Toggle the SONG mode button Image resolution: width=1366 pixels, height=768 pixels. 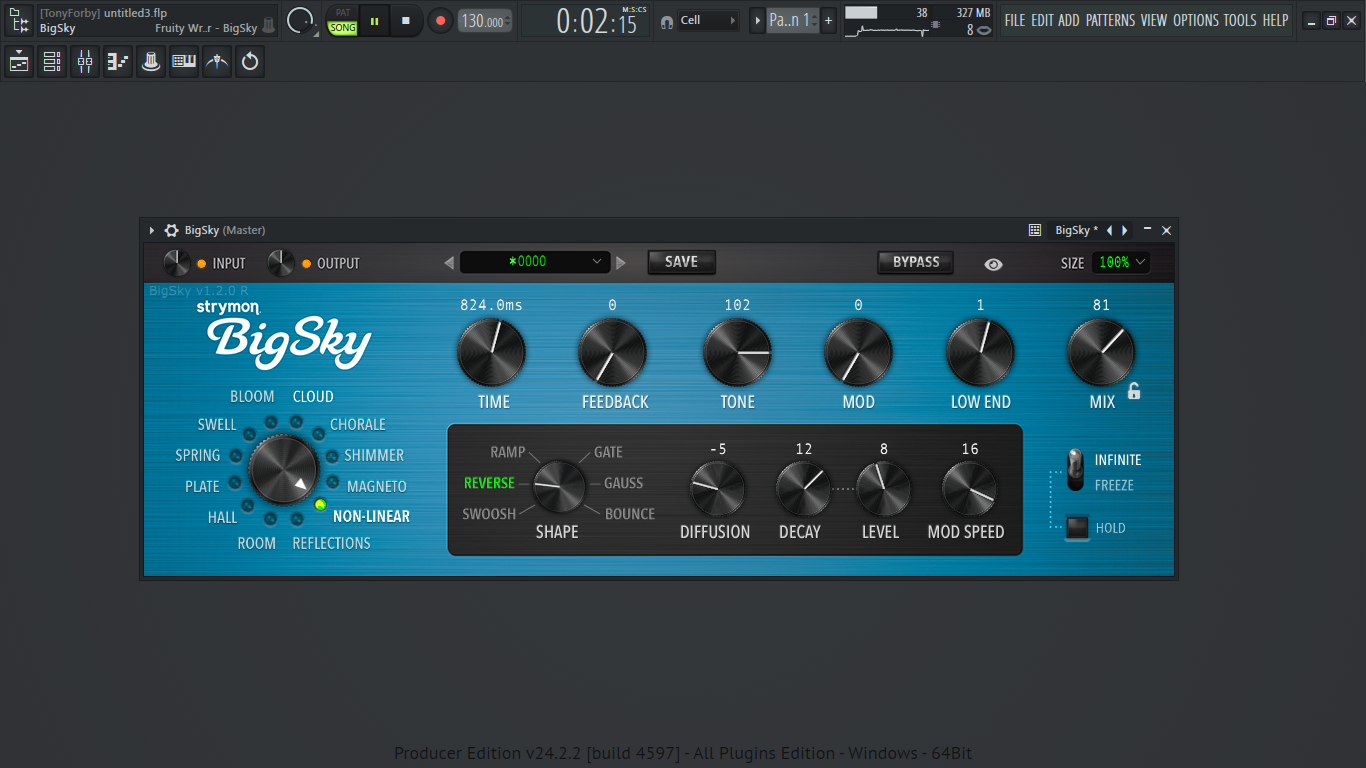tap(343, 28)
